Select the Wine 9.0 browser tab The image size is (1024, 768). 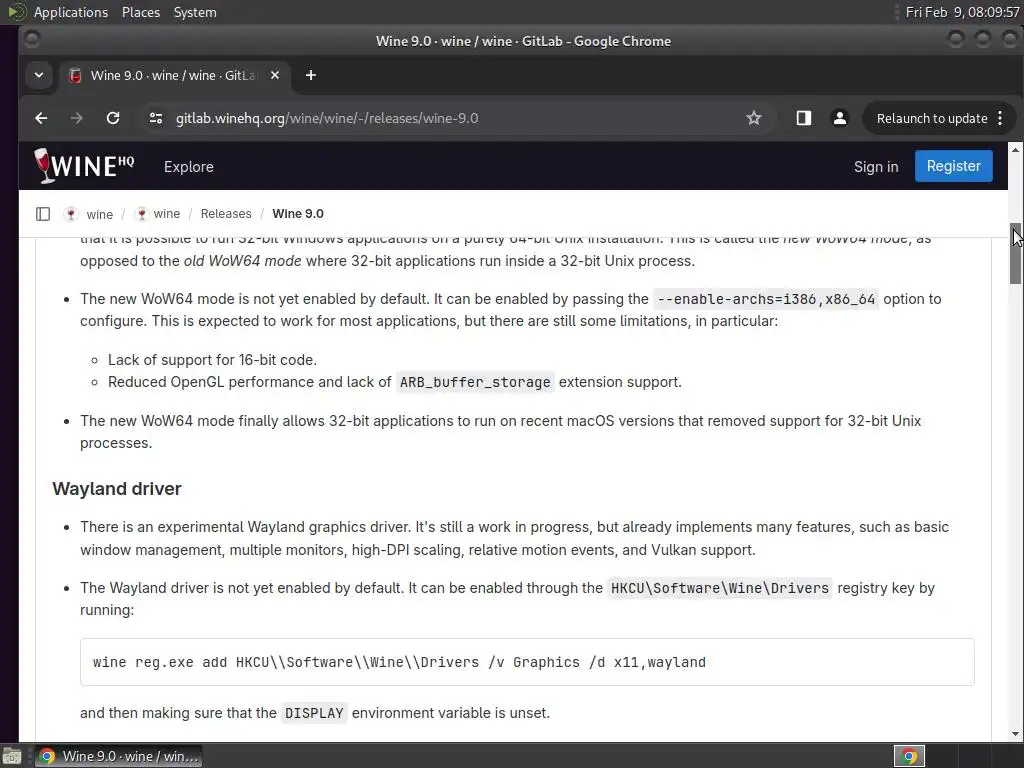click(174, 75)
